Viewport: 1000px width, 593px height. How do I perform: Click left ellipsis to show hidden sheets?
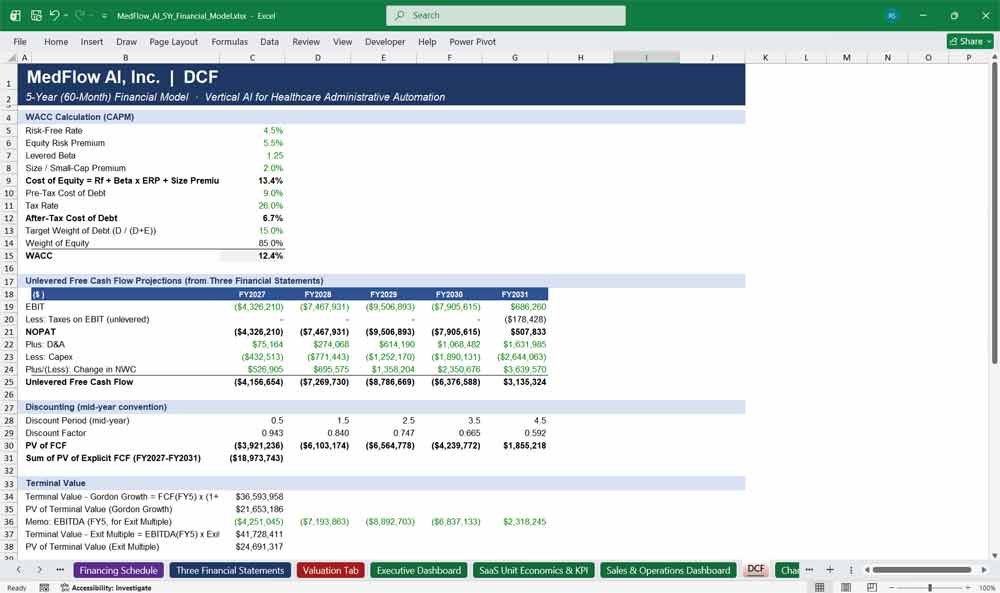60,569
